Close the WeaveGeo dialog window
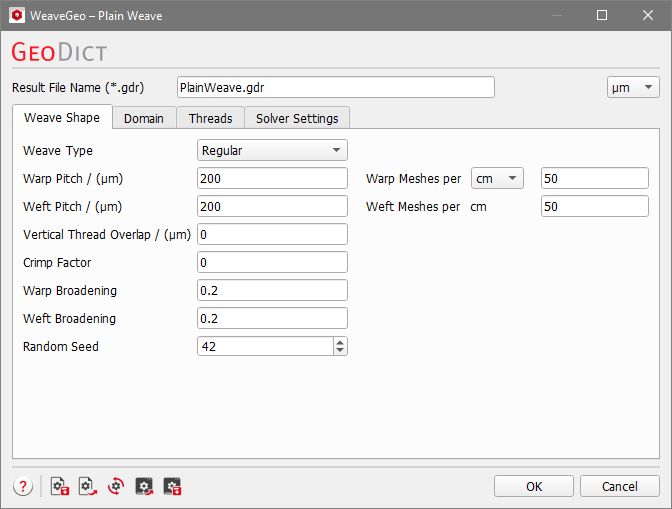Screen dimensions: 672x509 [x=648, y=15]
